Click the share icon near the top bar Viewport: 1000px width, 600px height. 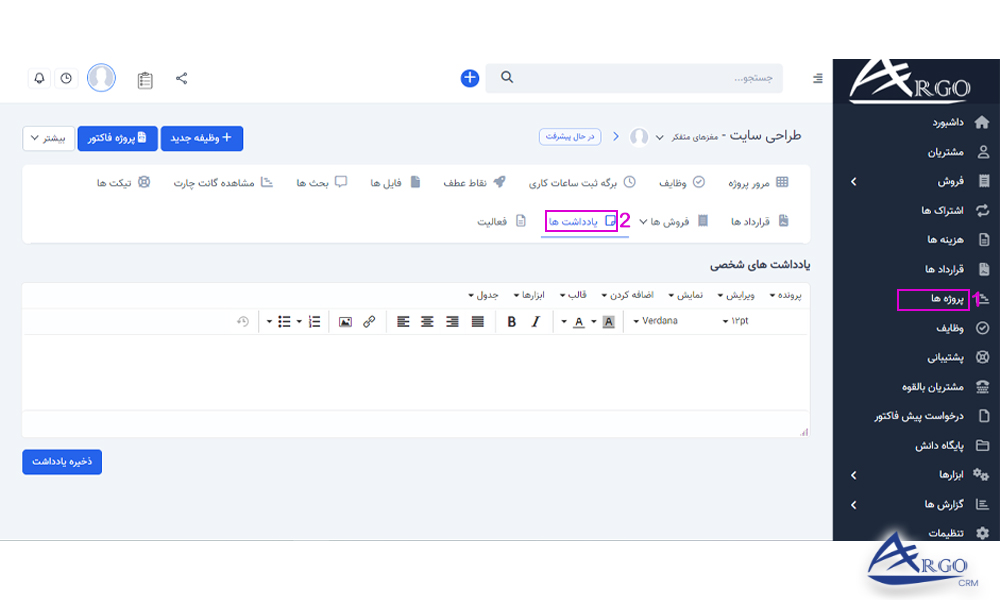179,78
